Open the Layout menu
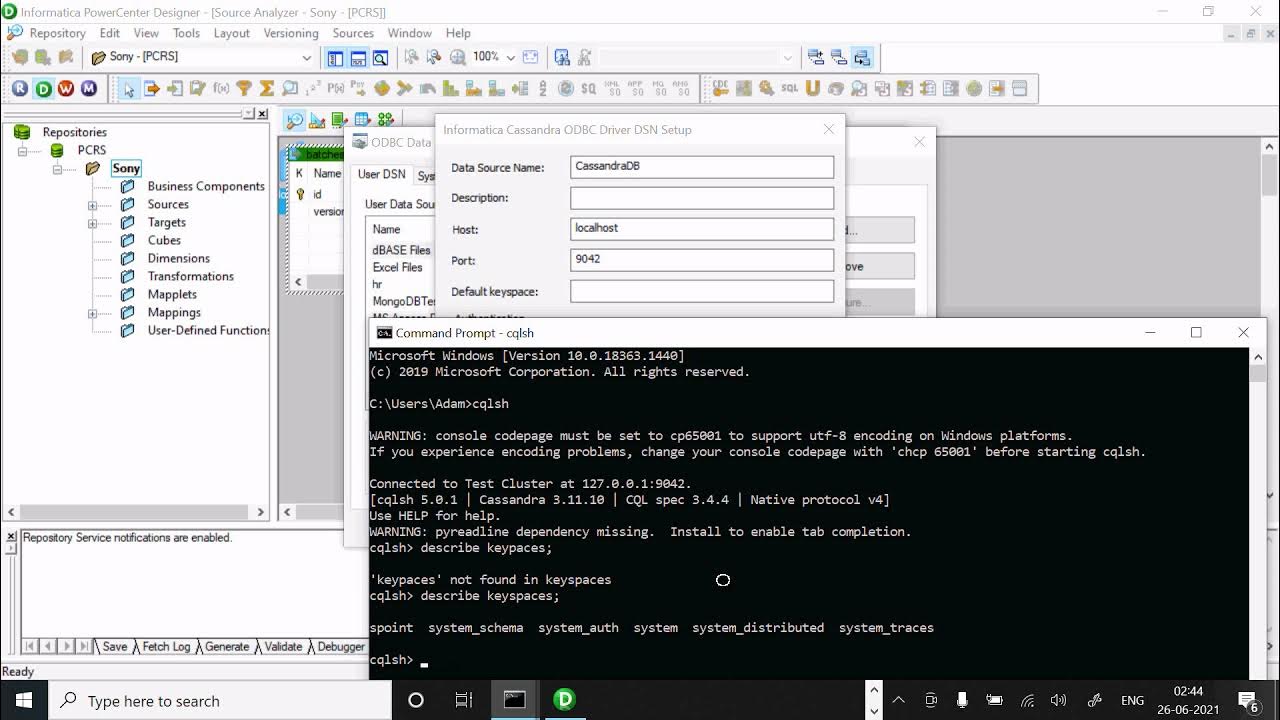 tap(231, 33)
